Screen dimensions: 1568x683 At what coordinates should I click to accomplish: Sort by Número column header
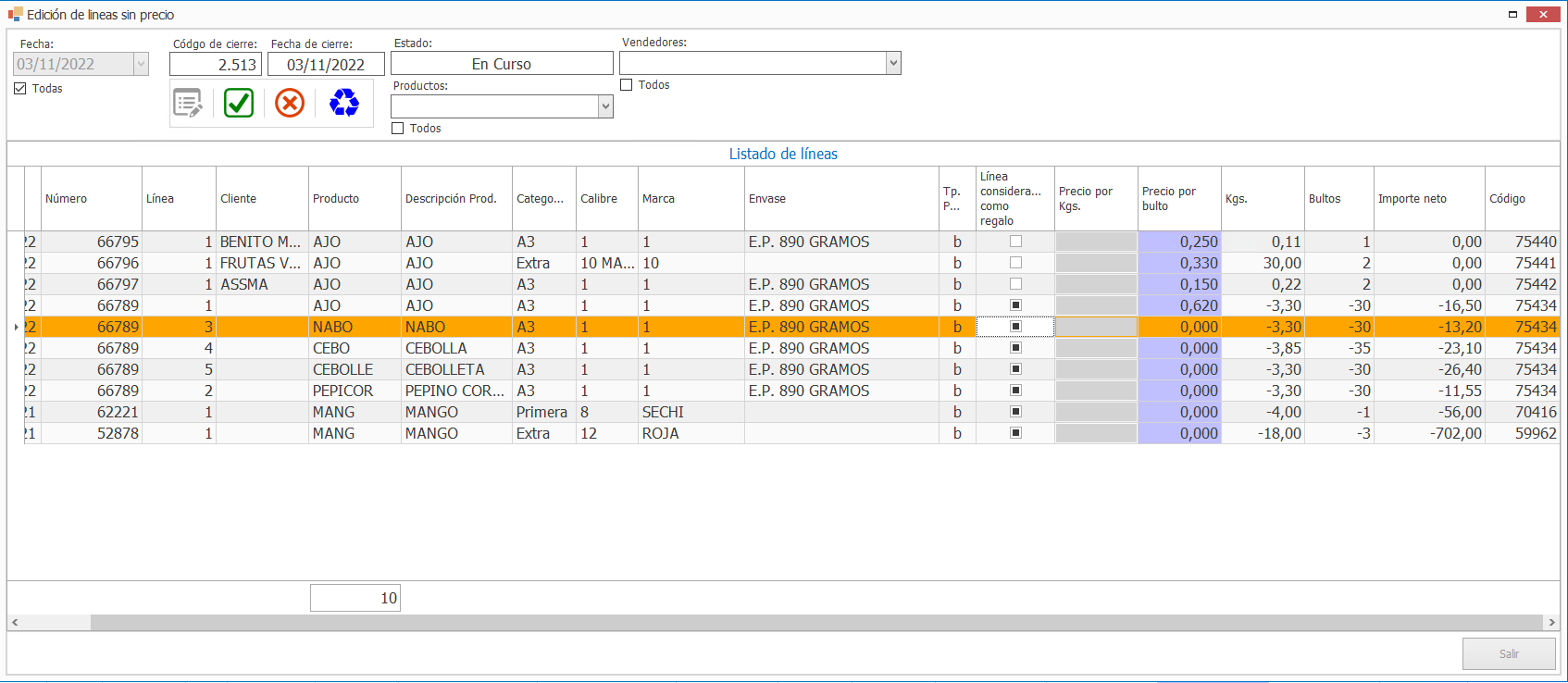(67, 199)
